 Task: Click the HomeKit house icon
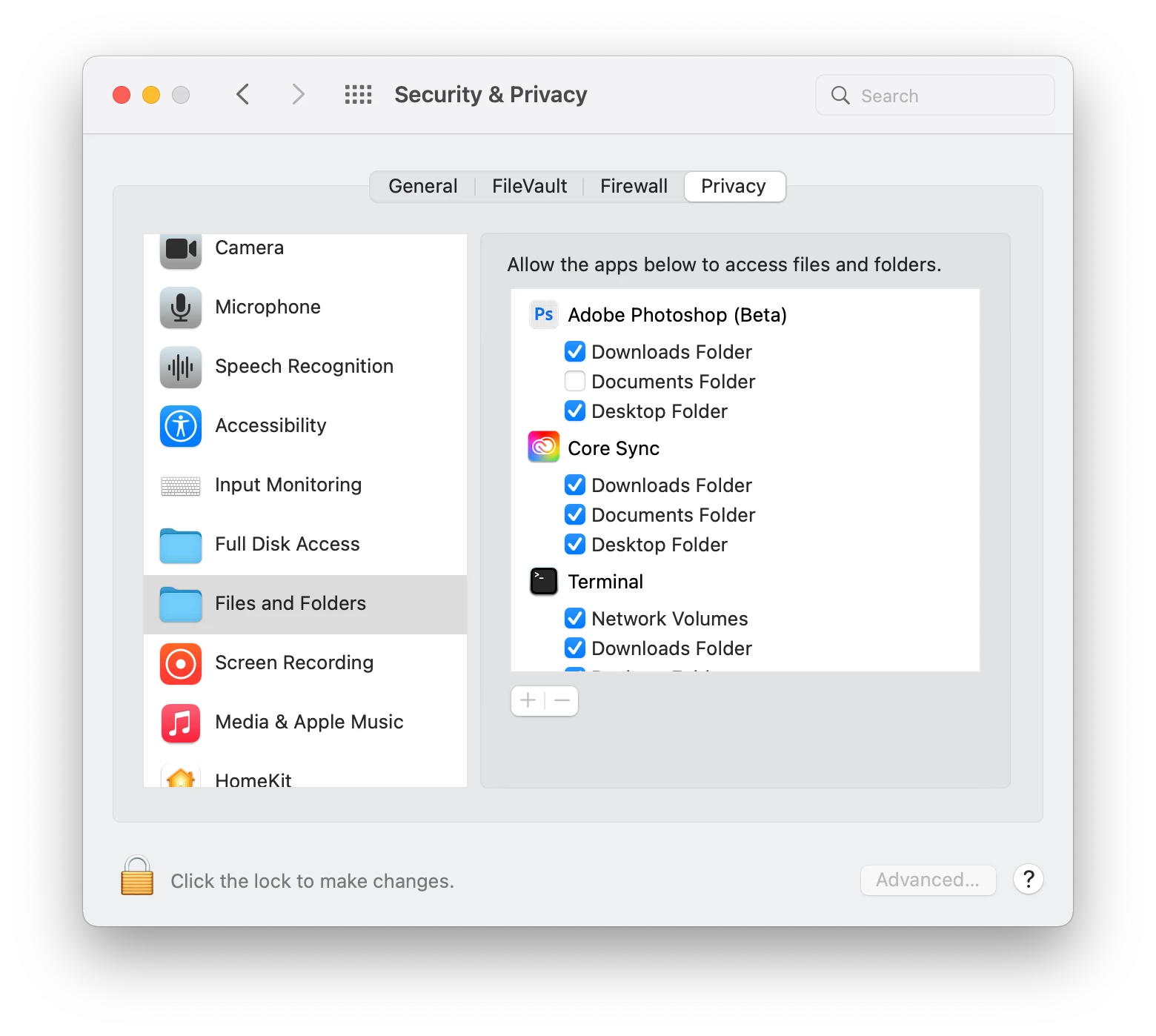pyautogui.click(x=181, y=777)
